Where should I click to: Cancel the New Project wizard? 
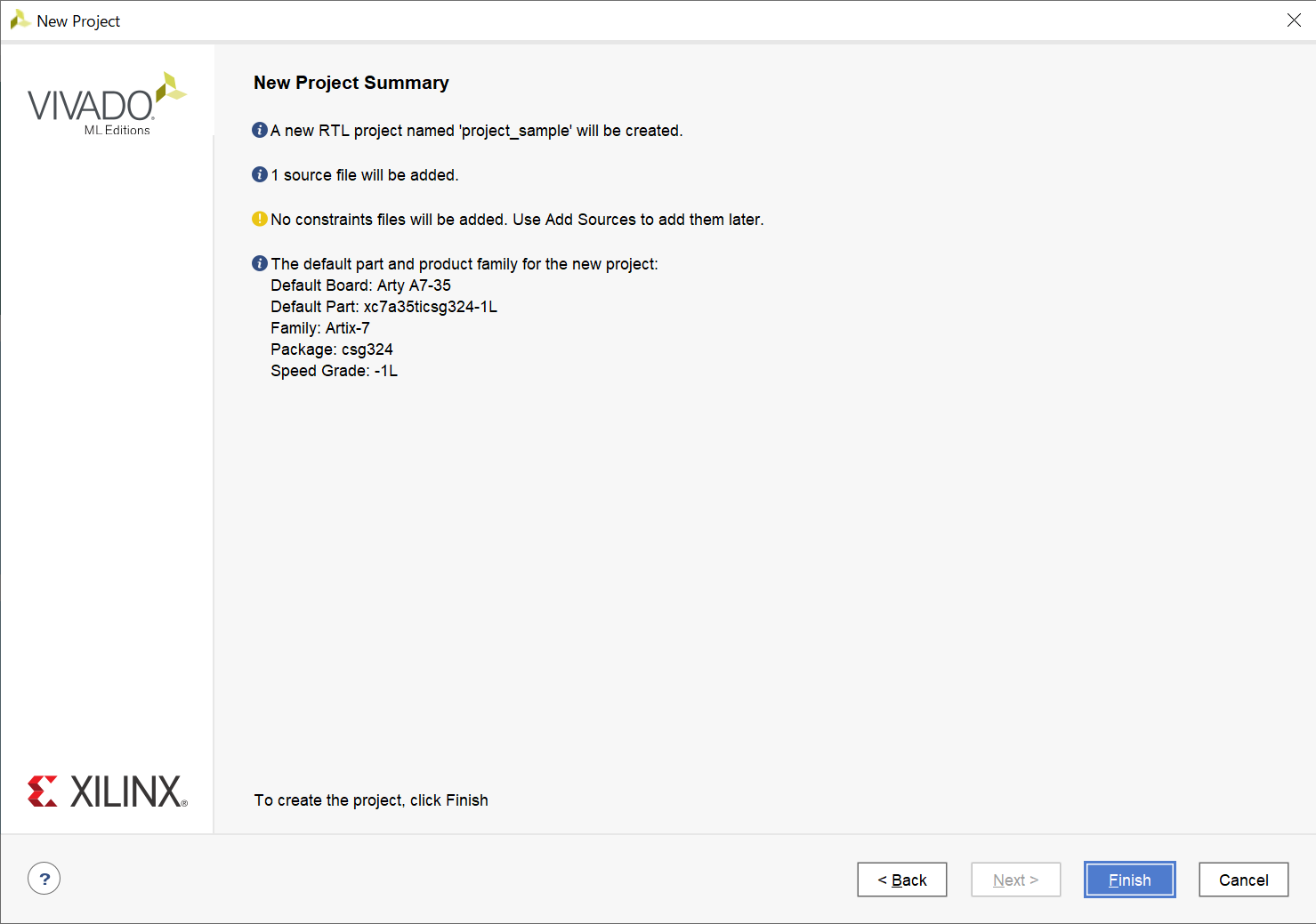[1243, 880]
